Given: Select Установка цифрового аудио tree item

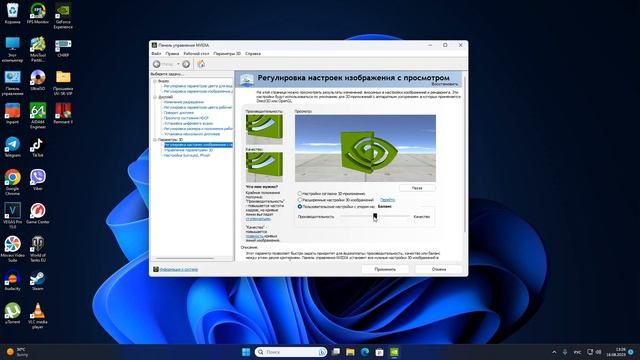Looking at the screenshot, I should coord(188,123).
